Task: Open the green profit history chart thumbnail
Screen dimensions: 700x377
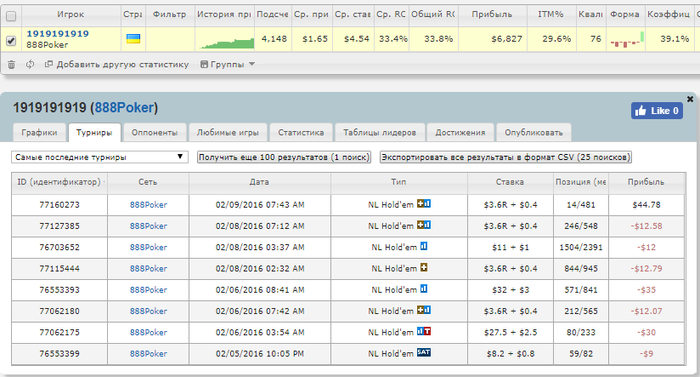Action: [x=227, y=43]
